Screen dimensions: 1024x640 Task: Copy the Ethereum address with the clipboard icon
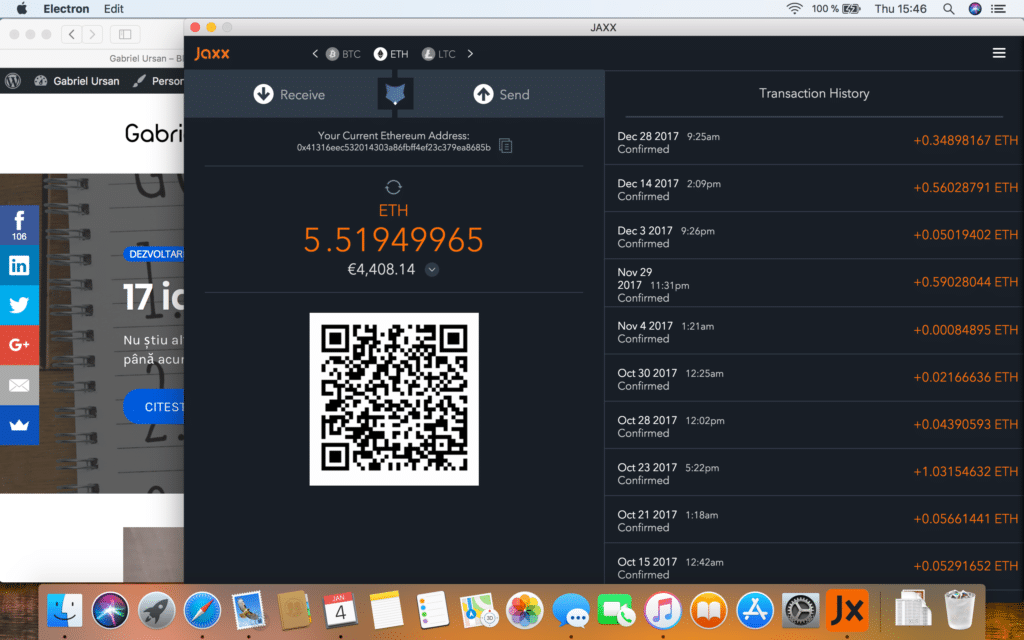point(505,145)
